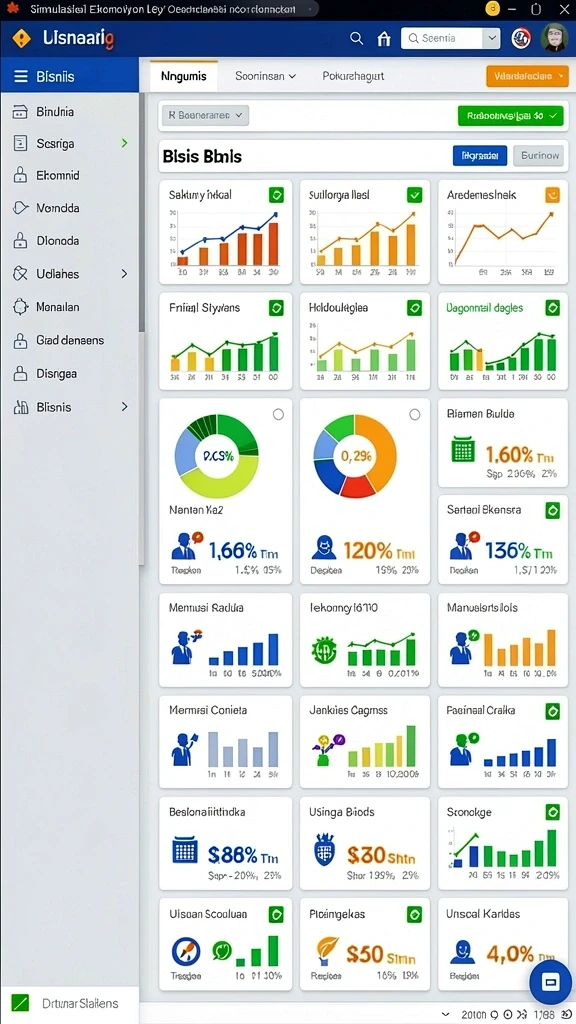Click the grey Burinow button
Viewport: 576px width, 1024px height.
539,155
